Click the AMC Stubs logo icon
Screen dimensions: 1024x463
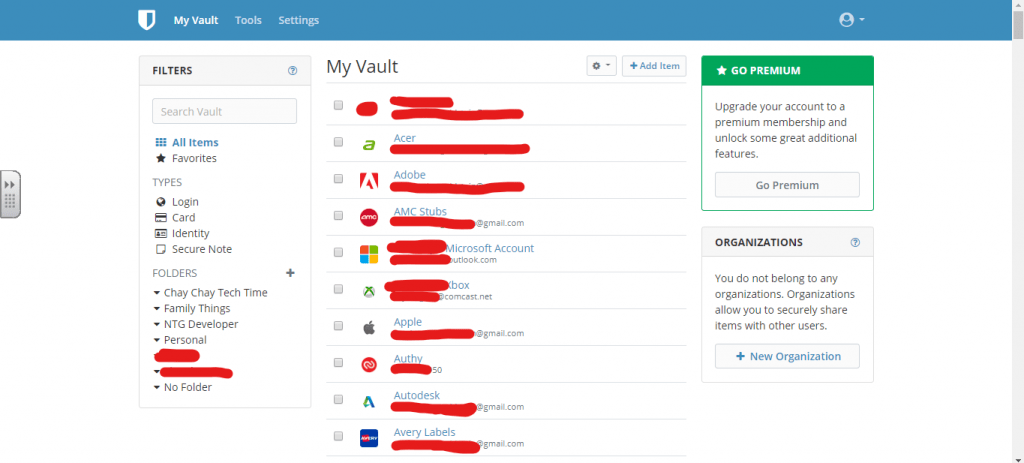369,217
